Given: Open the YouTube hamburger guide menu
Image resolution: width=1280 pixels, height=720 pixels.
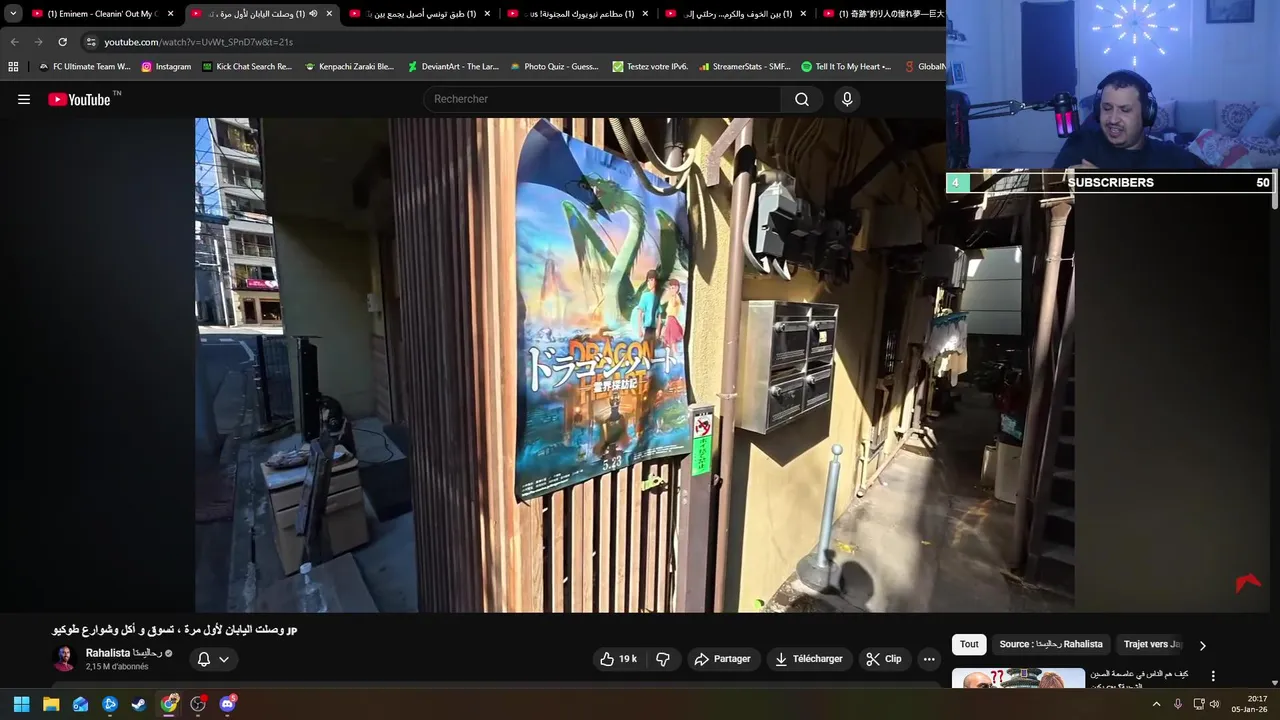Looking at the screenshot, I should (24, 99).
